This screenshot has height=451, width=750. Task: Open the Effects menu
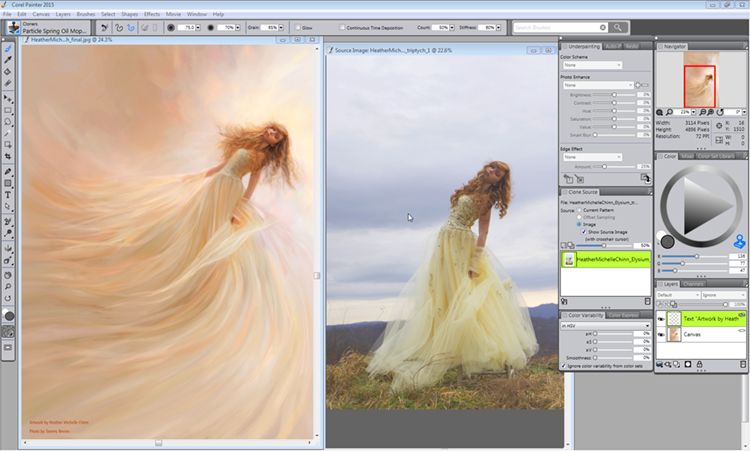(x=151, y=14)
